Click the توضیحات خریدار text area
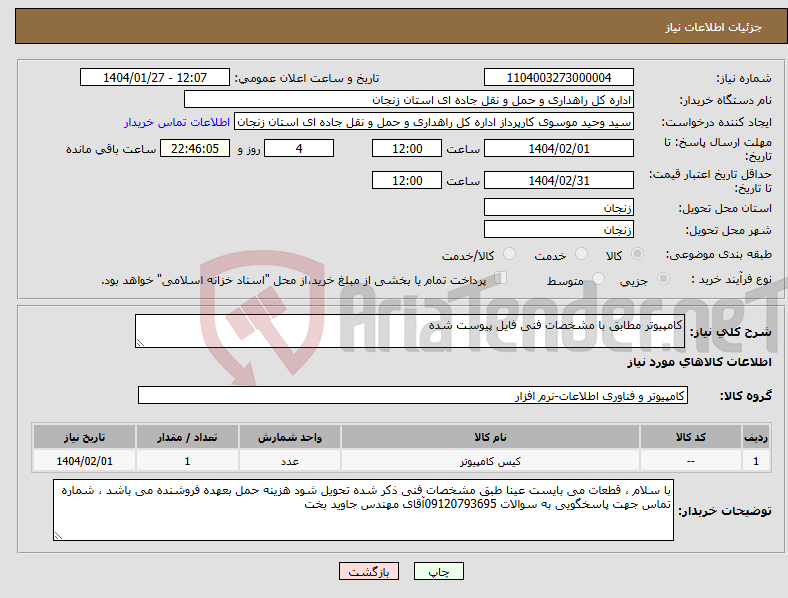 [x=363, y=510]
